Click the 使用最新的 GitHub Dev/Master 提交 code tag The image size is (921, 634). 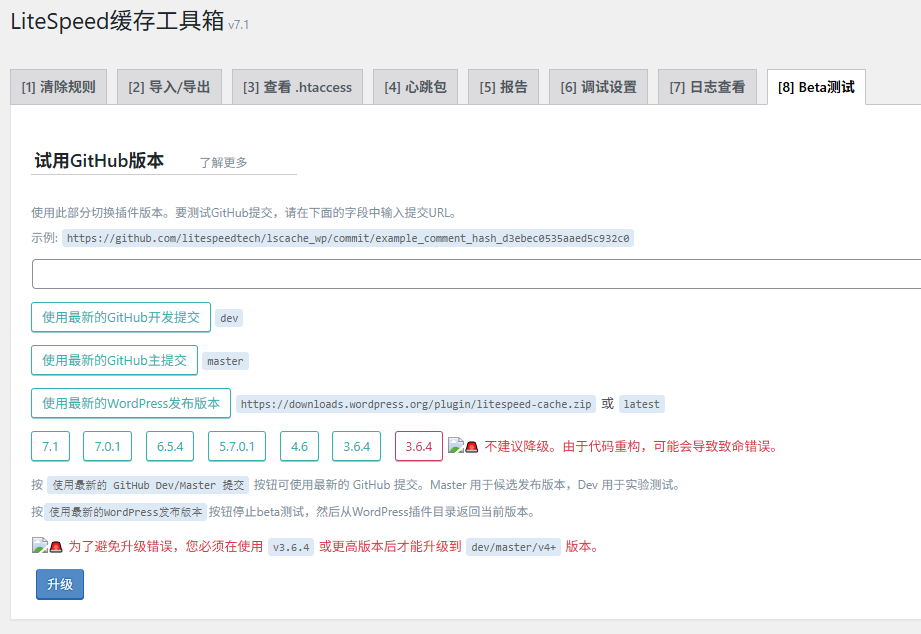click(x=148, y=485)
